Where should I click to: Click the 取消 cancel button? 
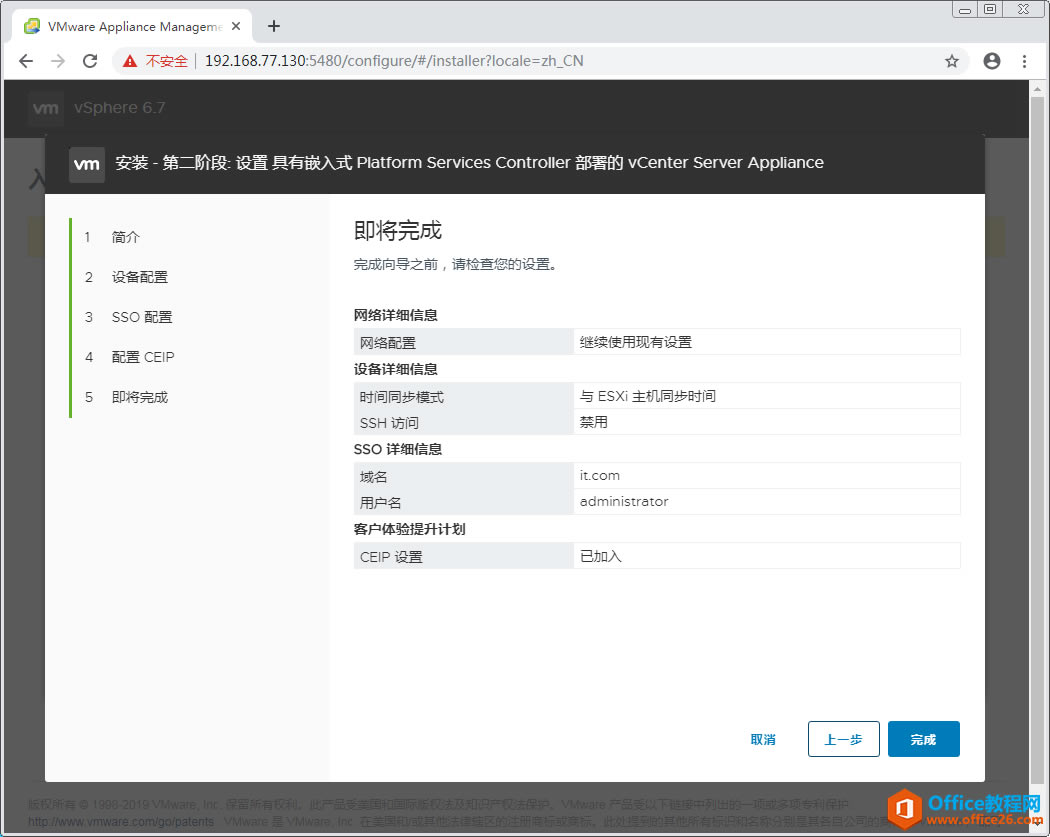pos(763,739)
